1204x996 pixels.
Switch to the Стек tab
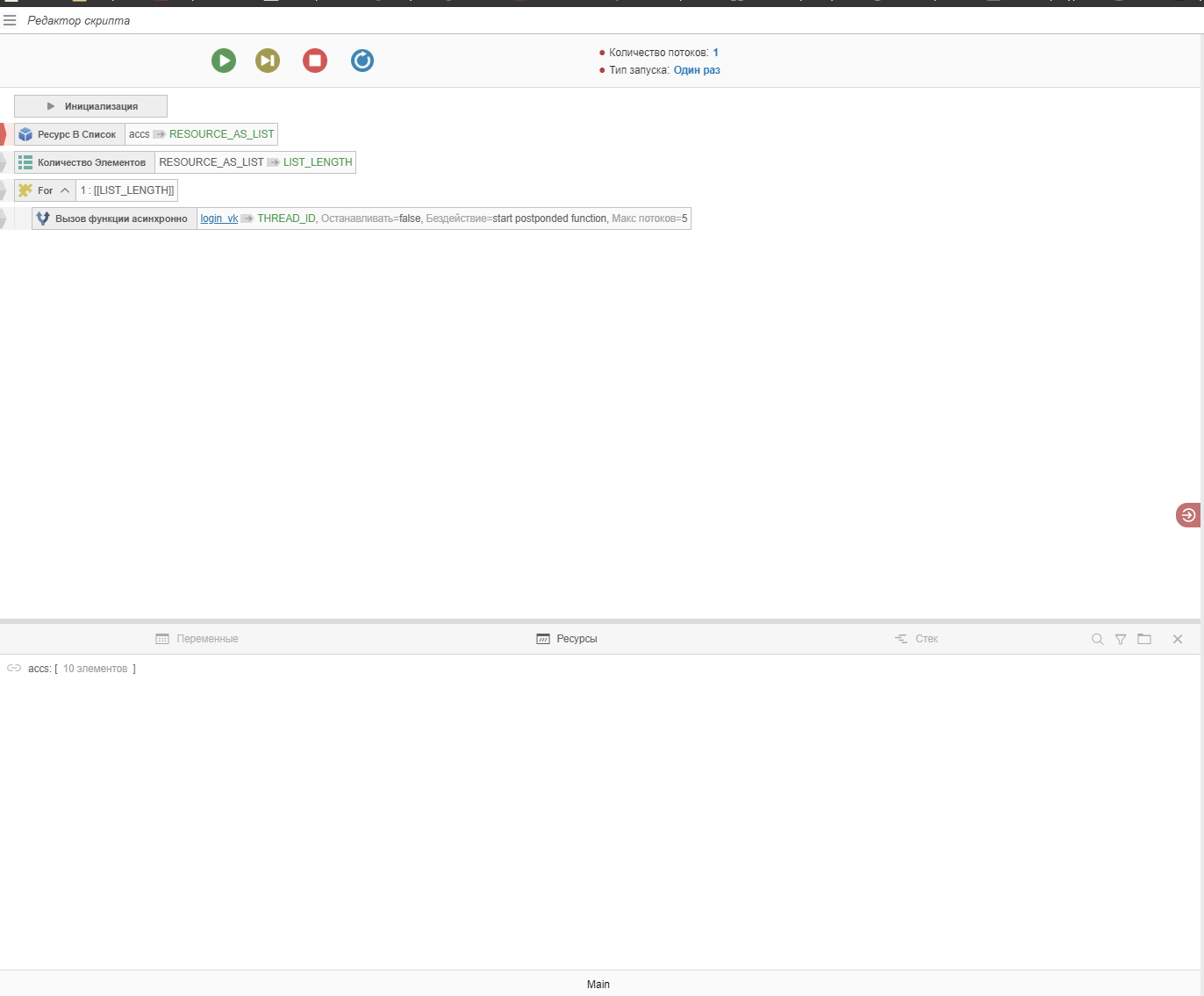916,639
